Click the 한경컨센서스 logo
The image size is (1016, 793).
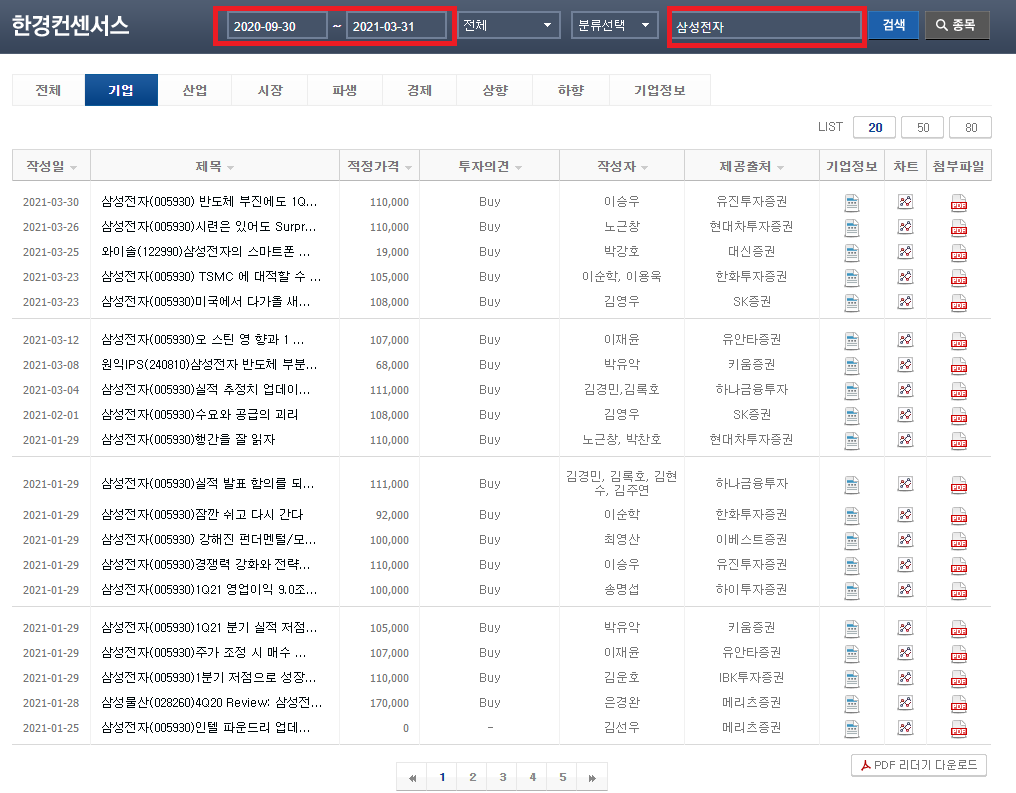pos(71,25)
